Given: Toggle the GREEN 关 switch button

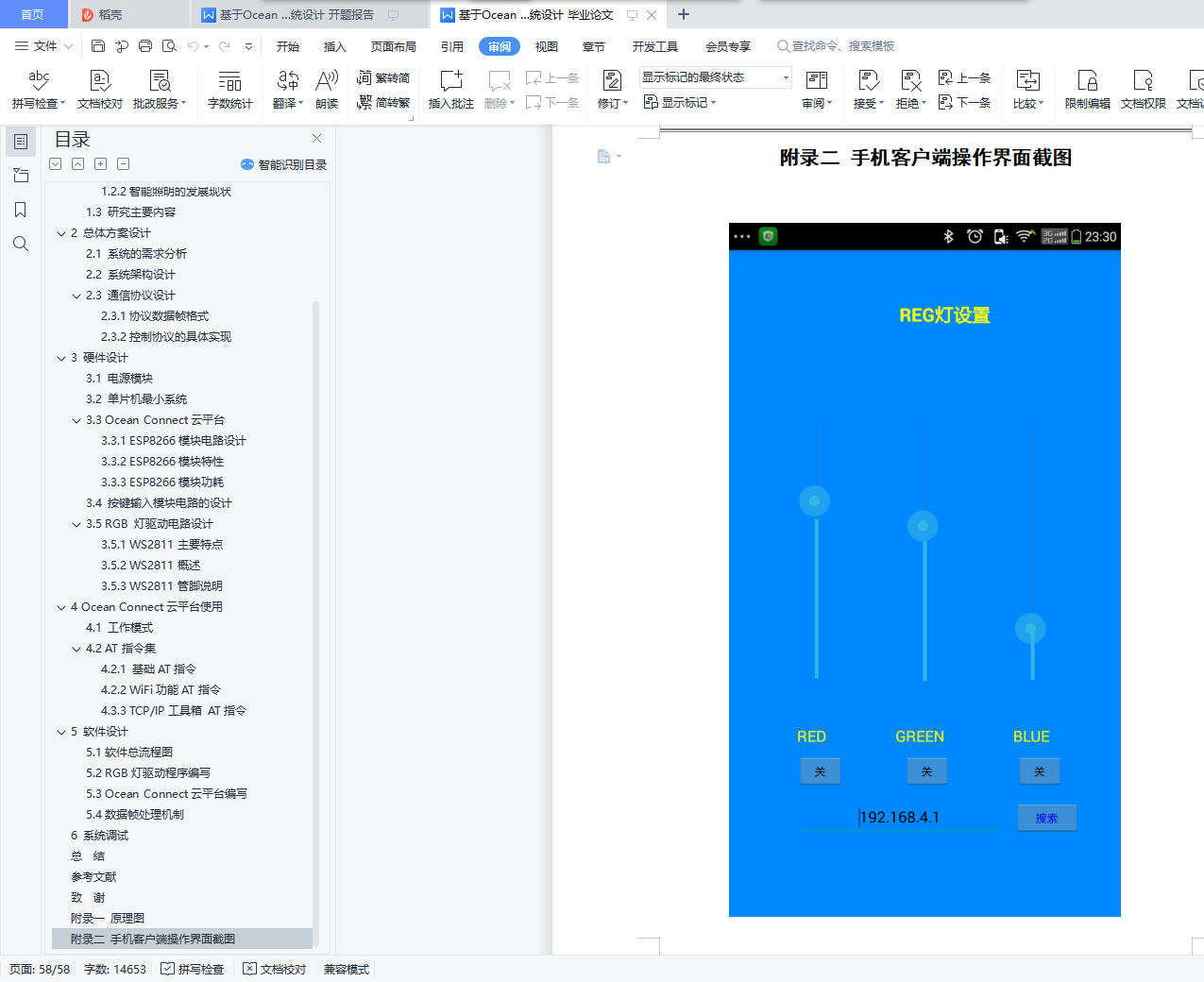Looking at the screenshot, I should tap(926, 771).
